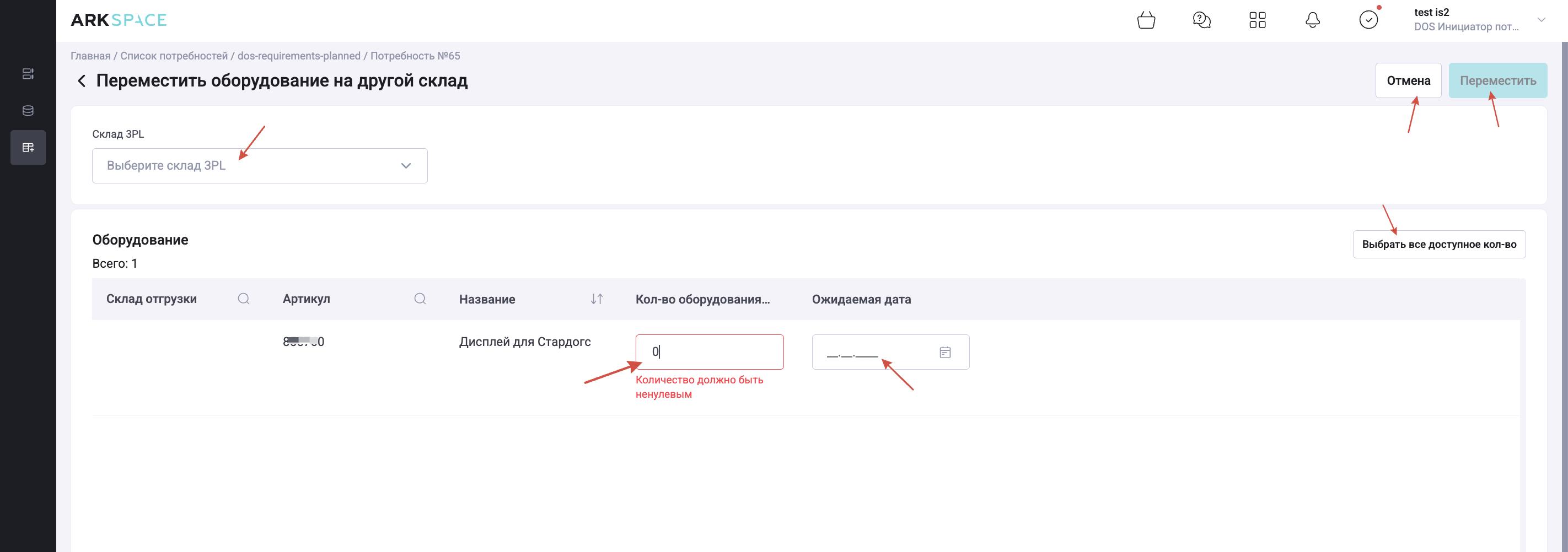The width and height of the screenshot is (1568, 552).
Task: Open Список потребностей breadcrumb
Action: click(x=174, y=56)
